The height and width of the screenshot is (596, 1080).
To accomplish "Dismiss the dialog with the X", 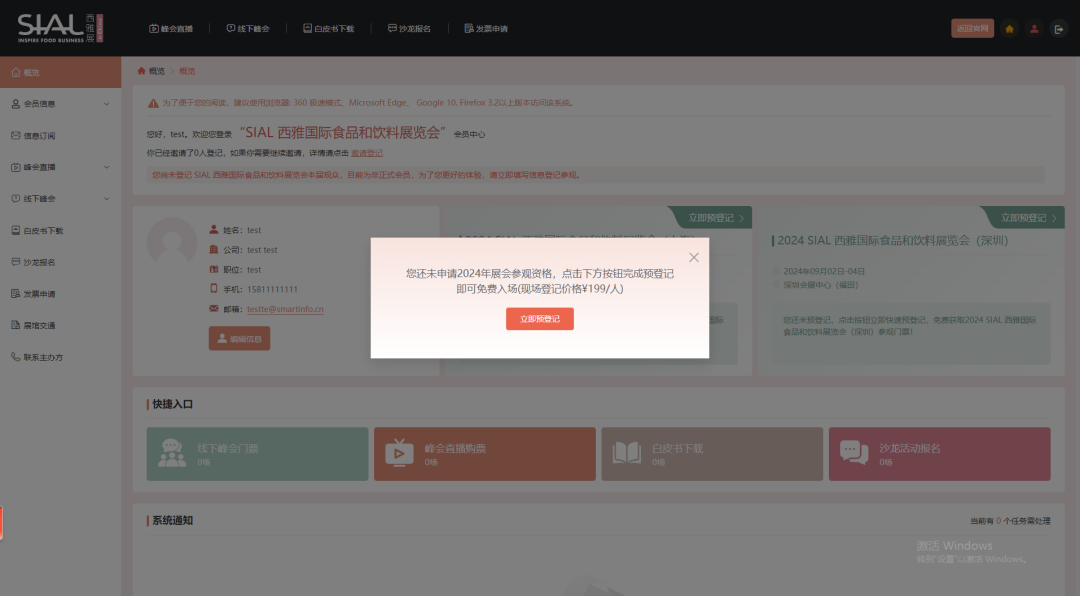I will pyautogui.click(x=693, y=257).
